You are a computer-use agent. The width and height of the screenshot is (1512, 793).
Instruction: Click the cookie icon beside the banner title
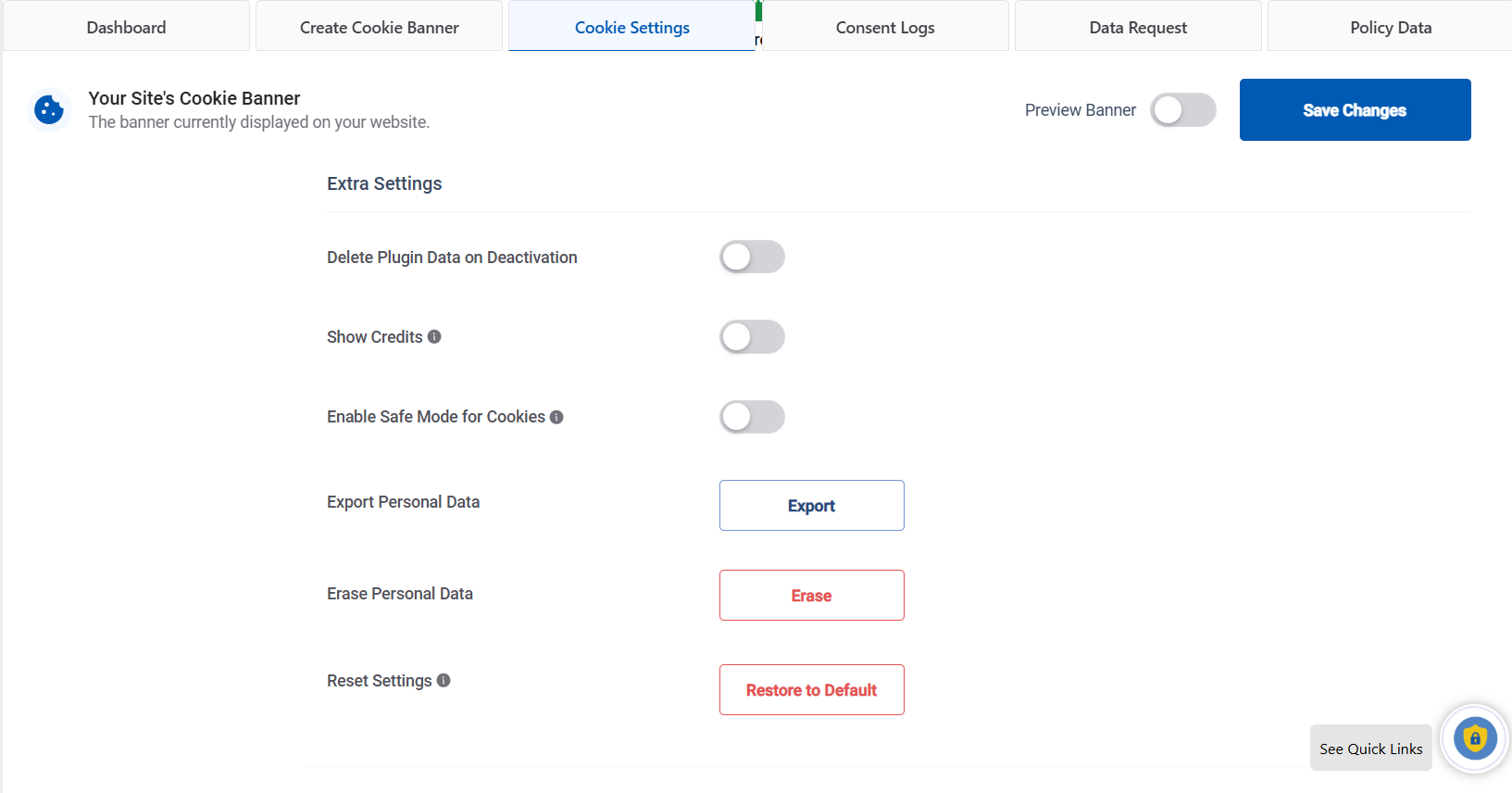click(49, 110)
